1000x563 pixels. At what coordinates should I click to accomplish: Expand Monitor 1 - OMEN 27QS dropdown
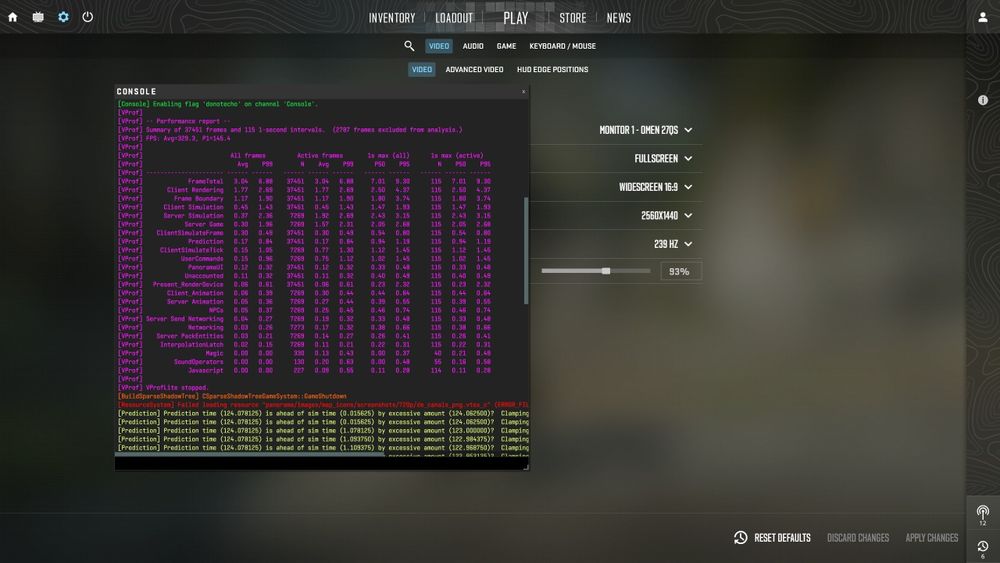[x=645, y=130]
